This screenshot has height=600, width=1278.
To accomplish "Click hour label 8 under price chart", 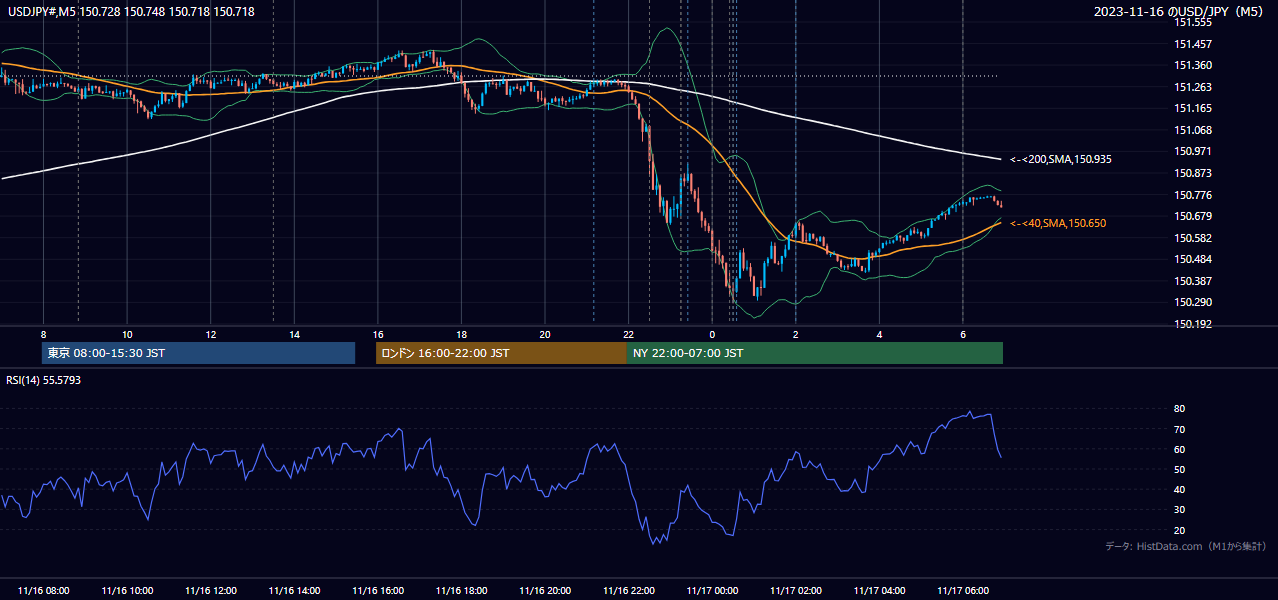I will point(43,334).
